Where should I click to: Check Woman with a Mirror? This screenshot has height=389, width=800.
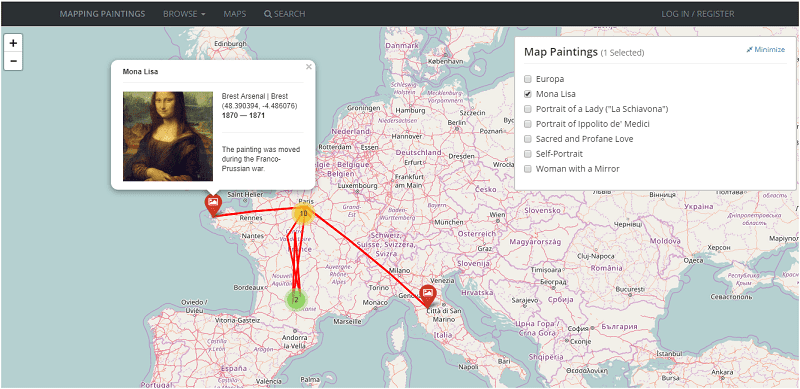click(x=528, y=168)
